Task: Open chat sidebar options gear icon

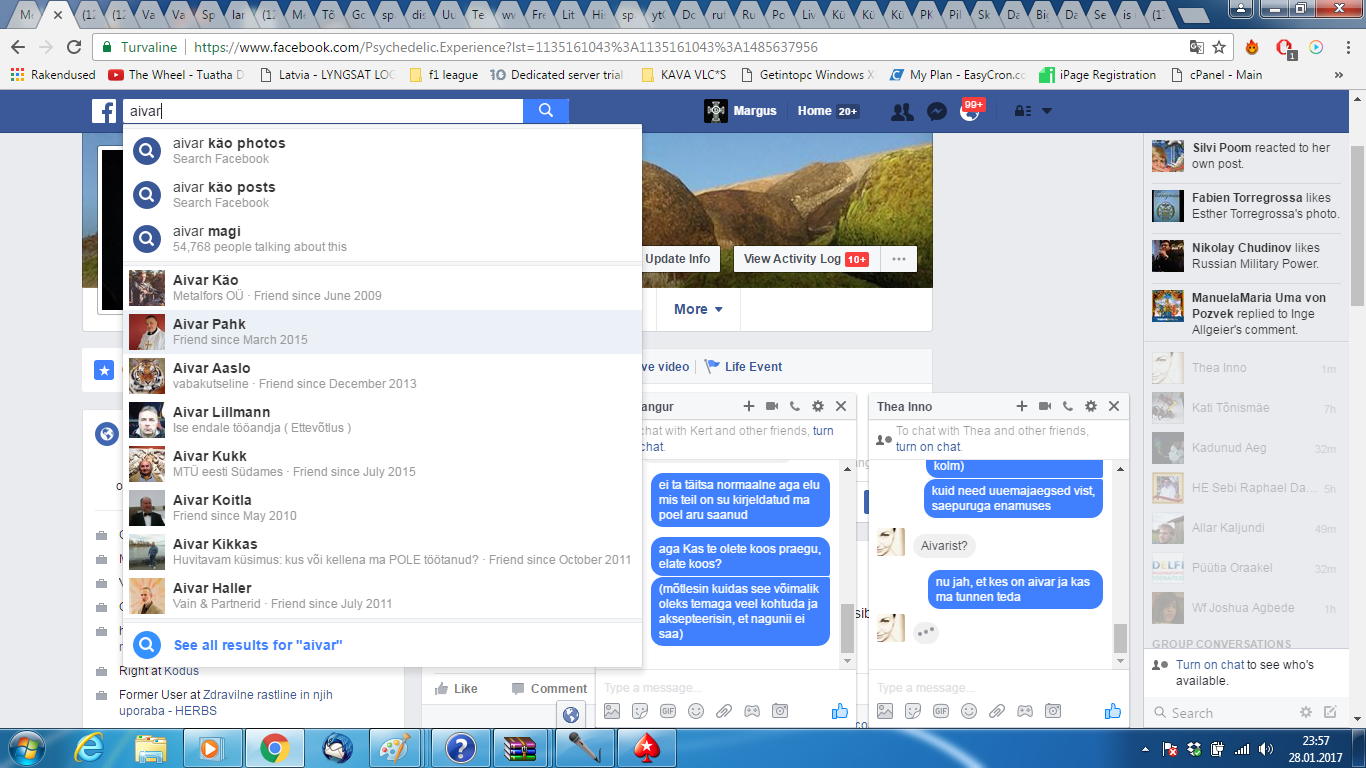Action: click(x=1305, y=712)
